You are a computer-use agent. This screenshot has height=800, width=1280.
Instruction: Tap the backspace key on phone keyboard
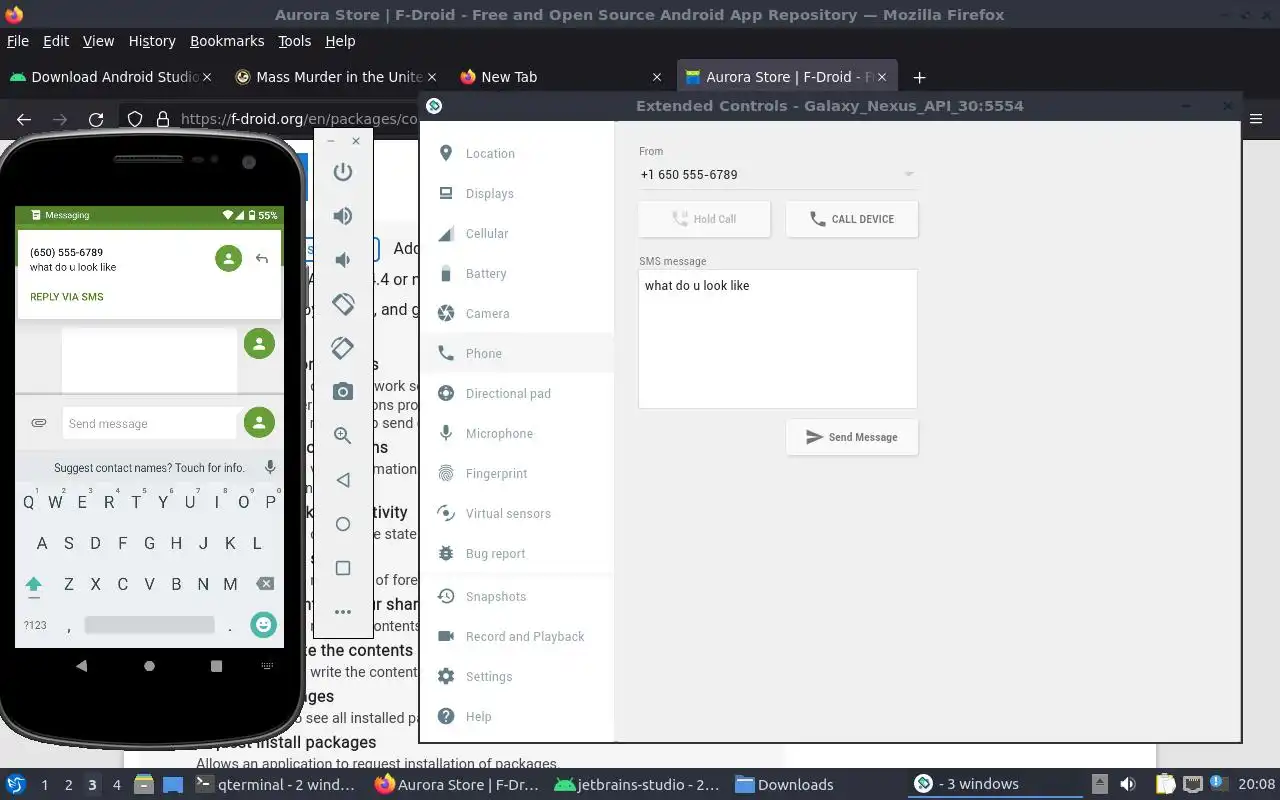click(265, 584)
